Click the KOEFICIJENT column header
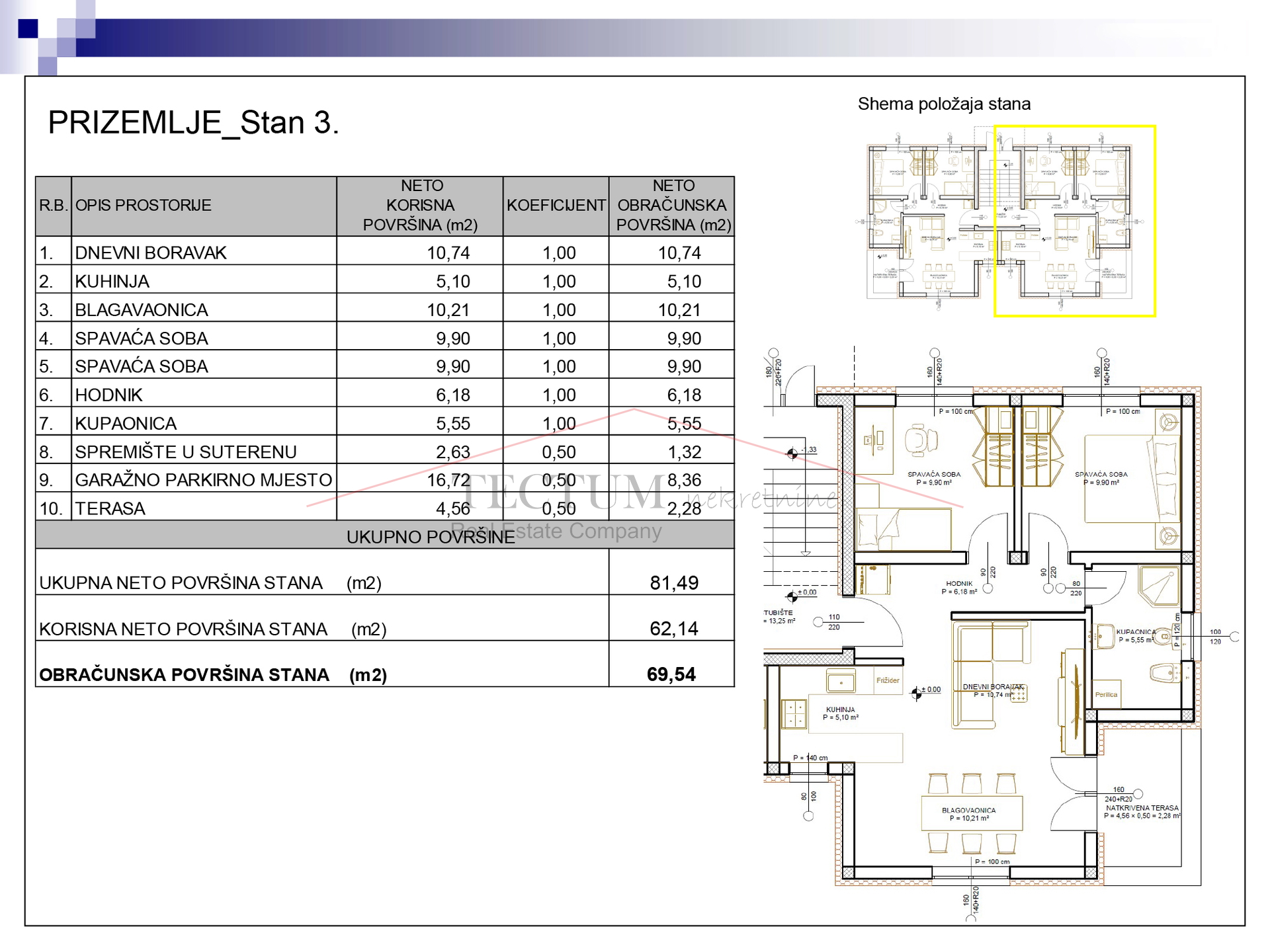 [x=556, y=206]
